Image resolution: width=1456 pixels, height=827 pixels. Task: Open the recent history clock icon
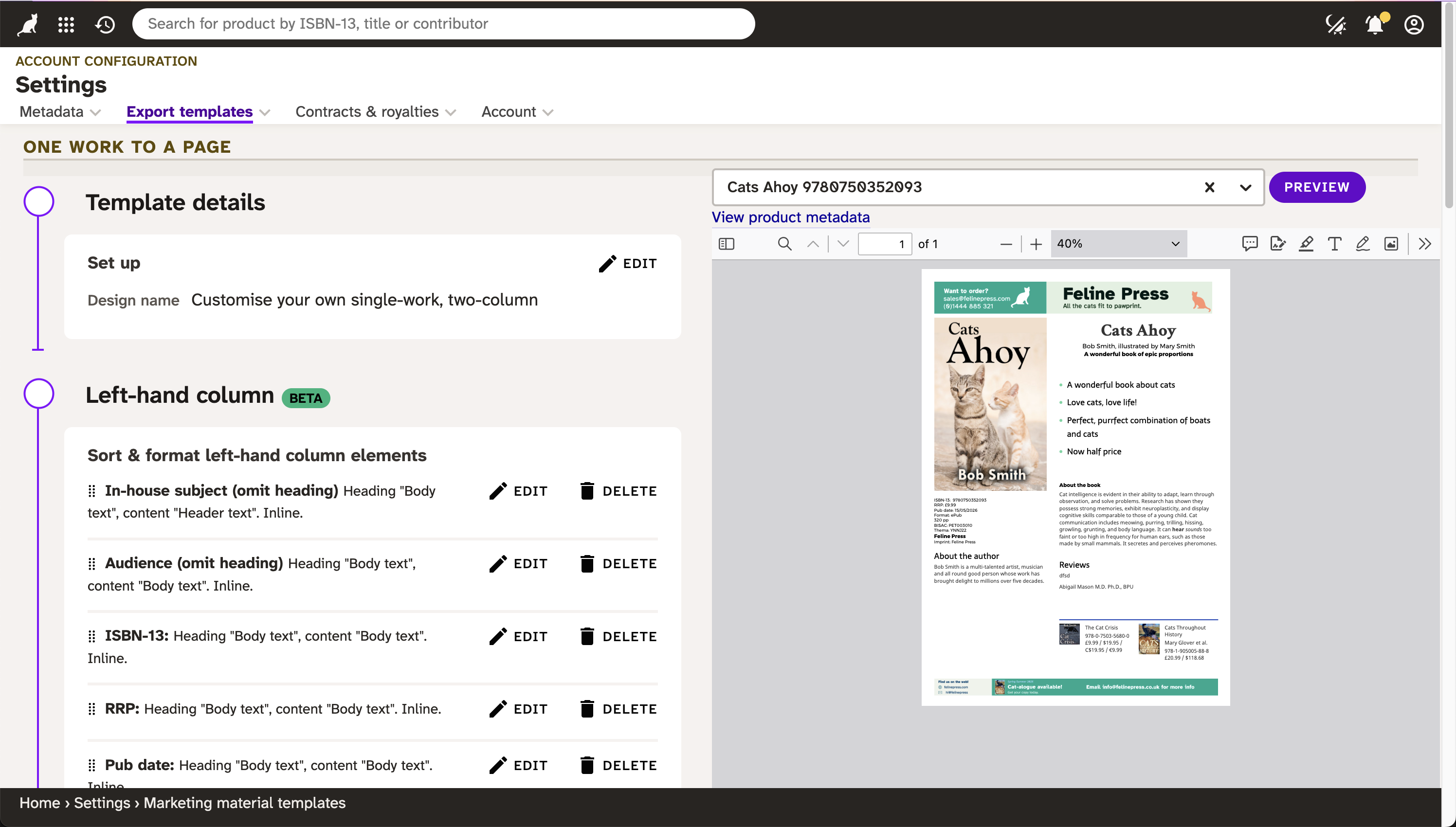(105, 24)
